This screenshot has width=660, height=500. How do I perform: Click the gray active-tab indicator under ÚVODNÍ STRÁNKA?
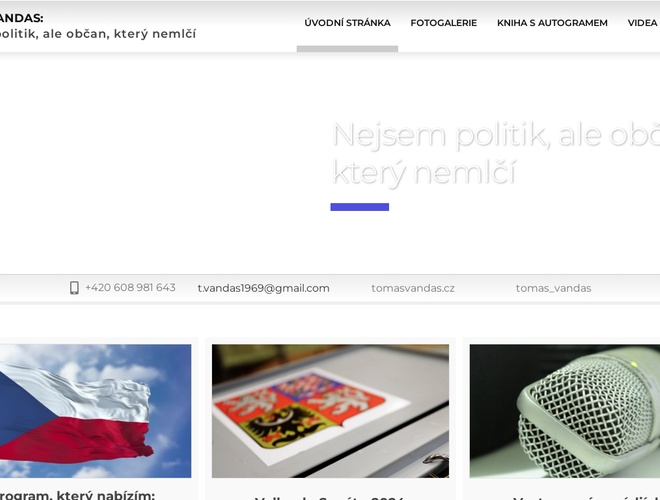point(347,48)
